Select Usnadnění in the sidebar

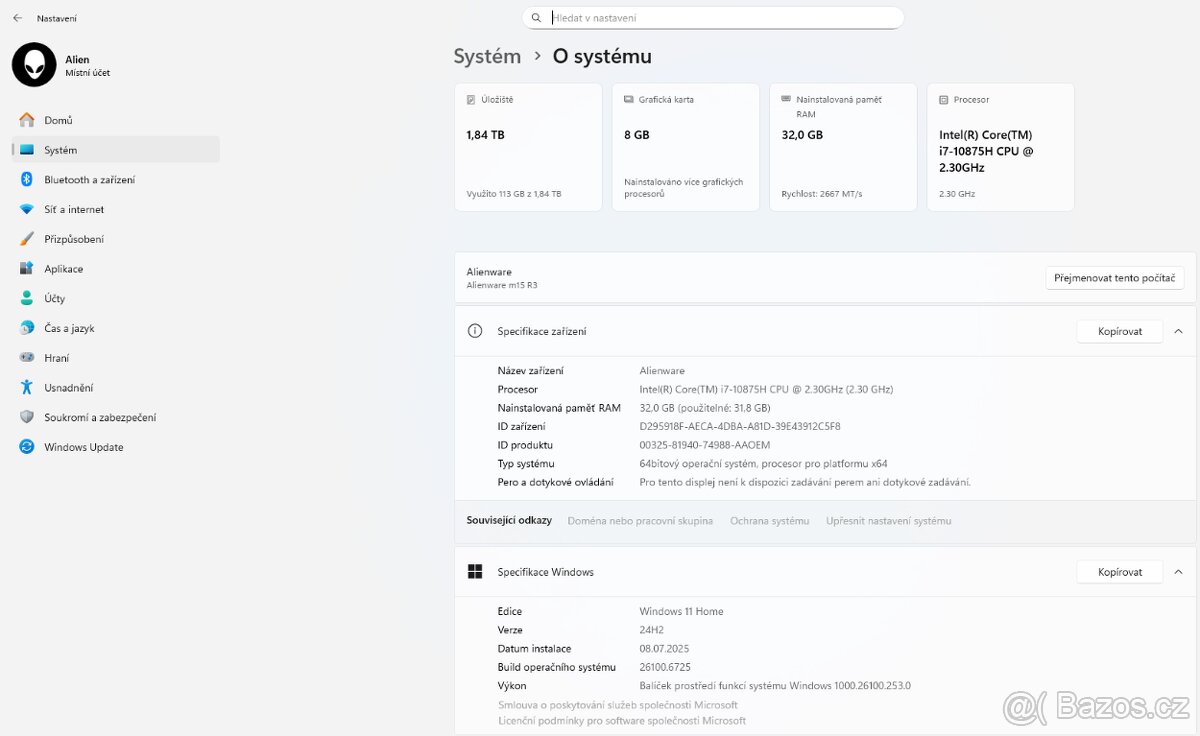[68, 388]
